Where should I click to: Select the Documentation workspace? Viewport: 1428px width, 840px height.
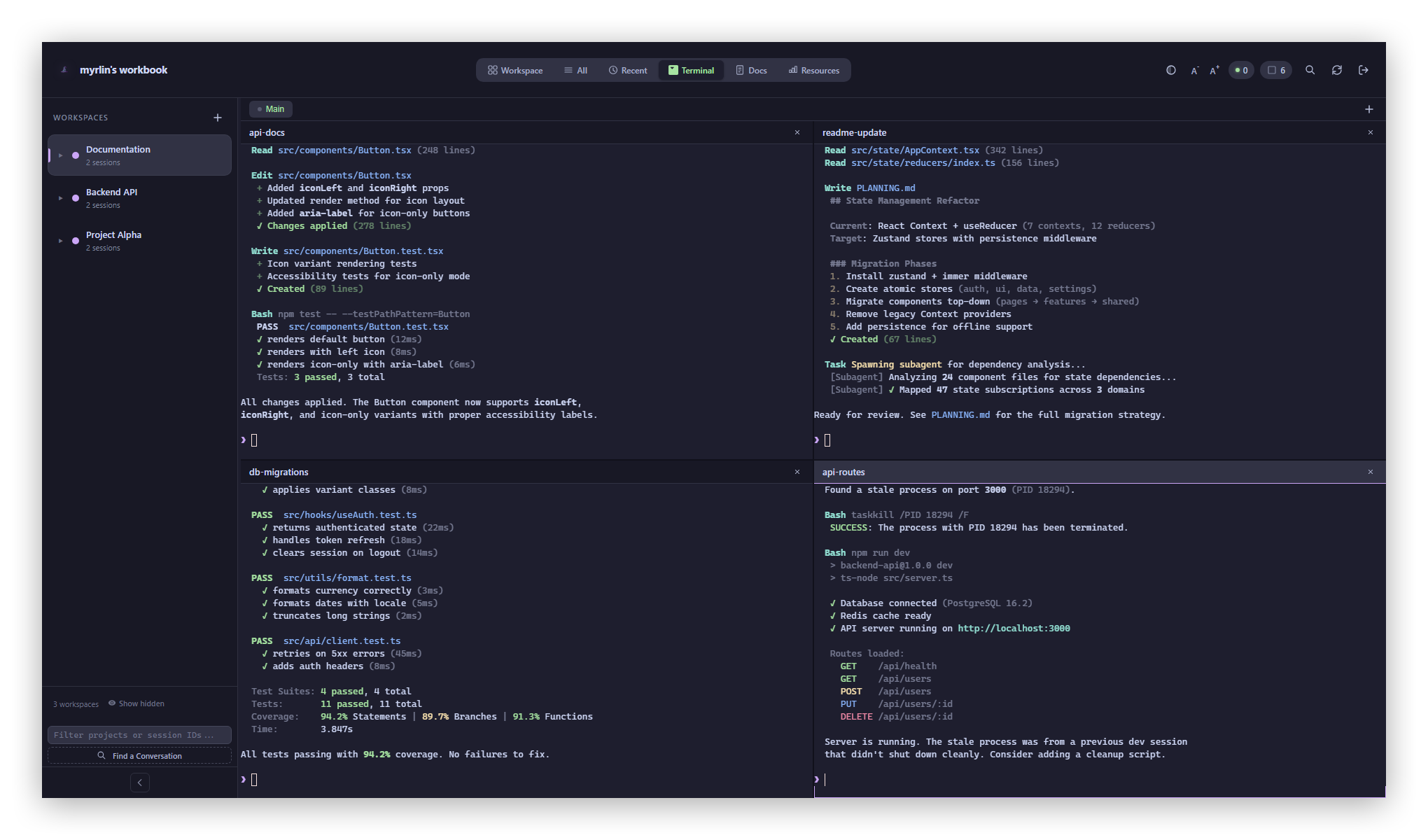pos(139,155)
